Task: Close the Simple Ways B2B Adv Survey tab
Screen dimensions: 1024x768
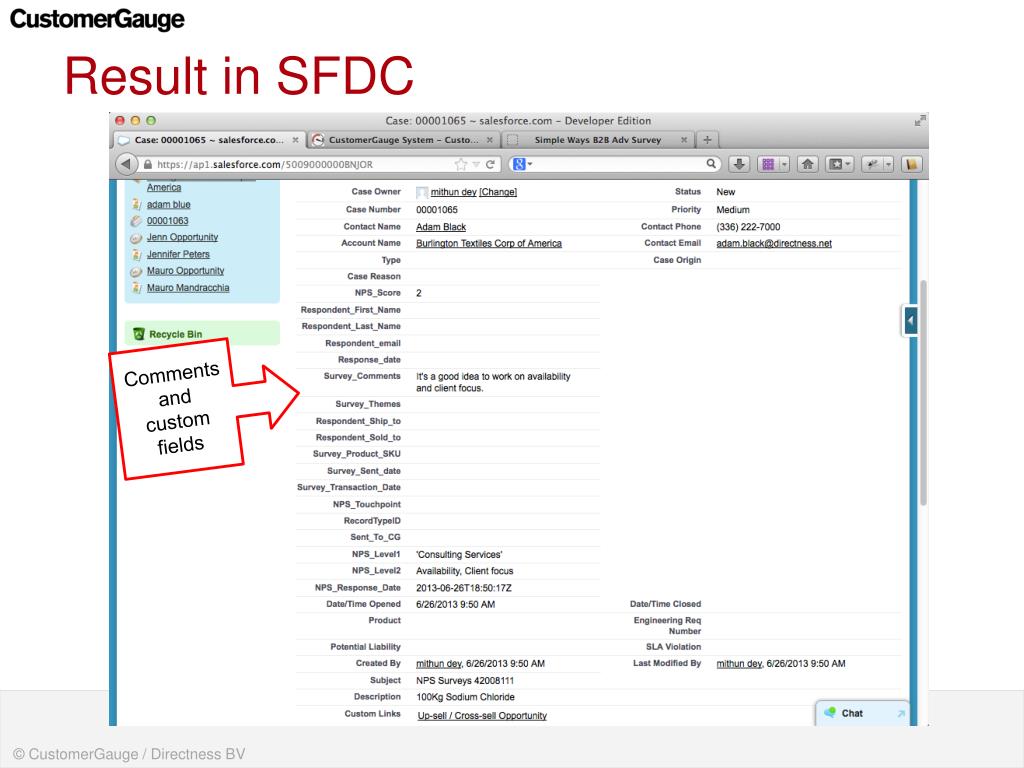Action: pos(684,140)
